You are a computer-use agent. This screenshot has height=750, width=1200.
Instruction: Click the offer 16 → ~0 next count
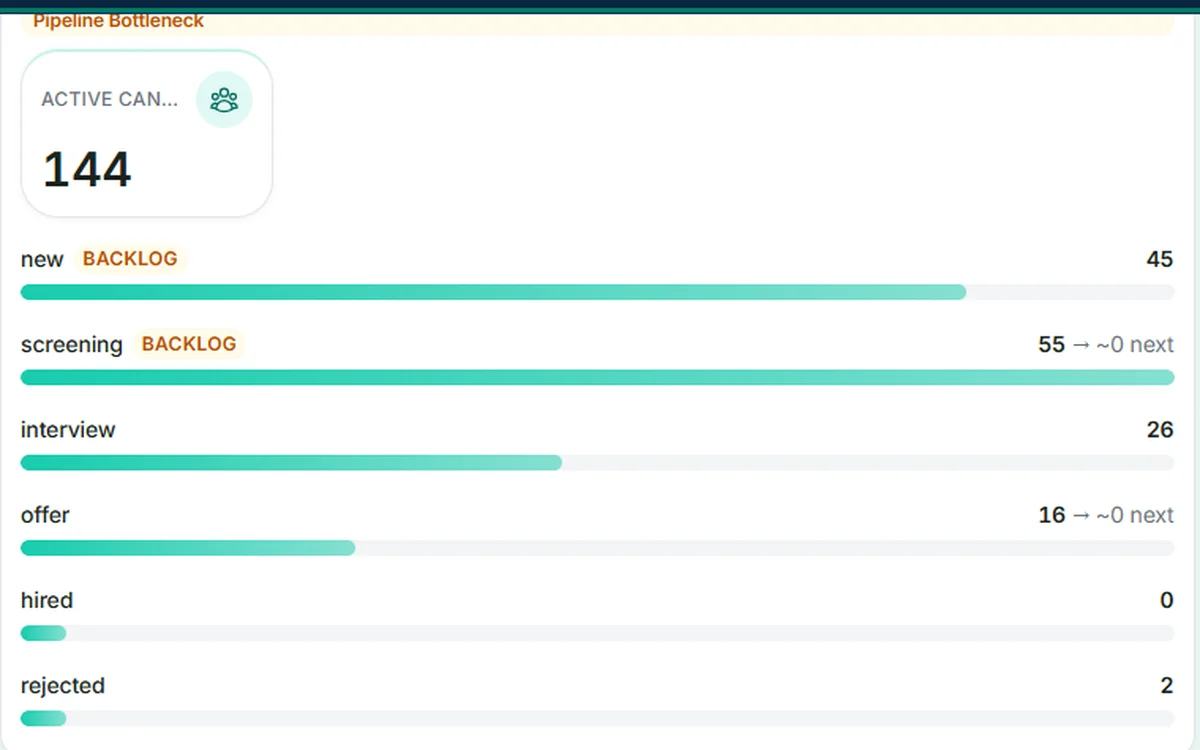1106,515
